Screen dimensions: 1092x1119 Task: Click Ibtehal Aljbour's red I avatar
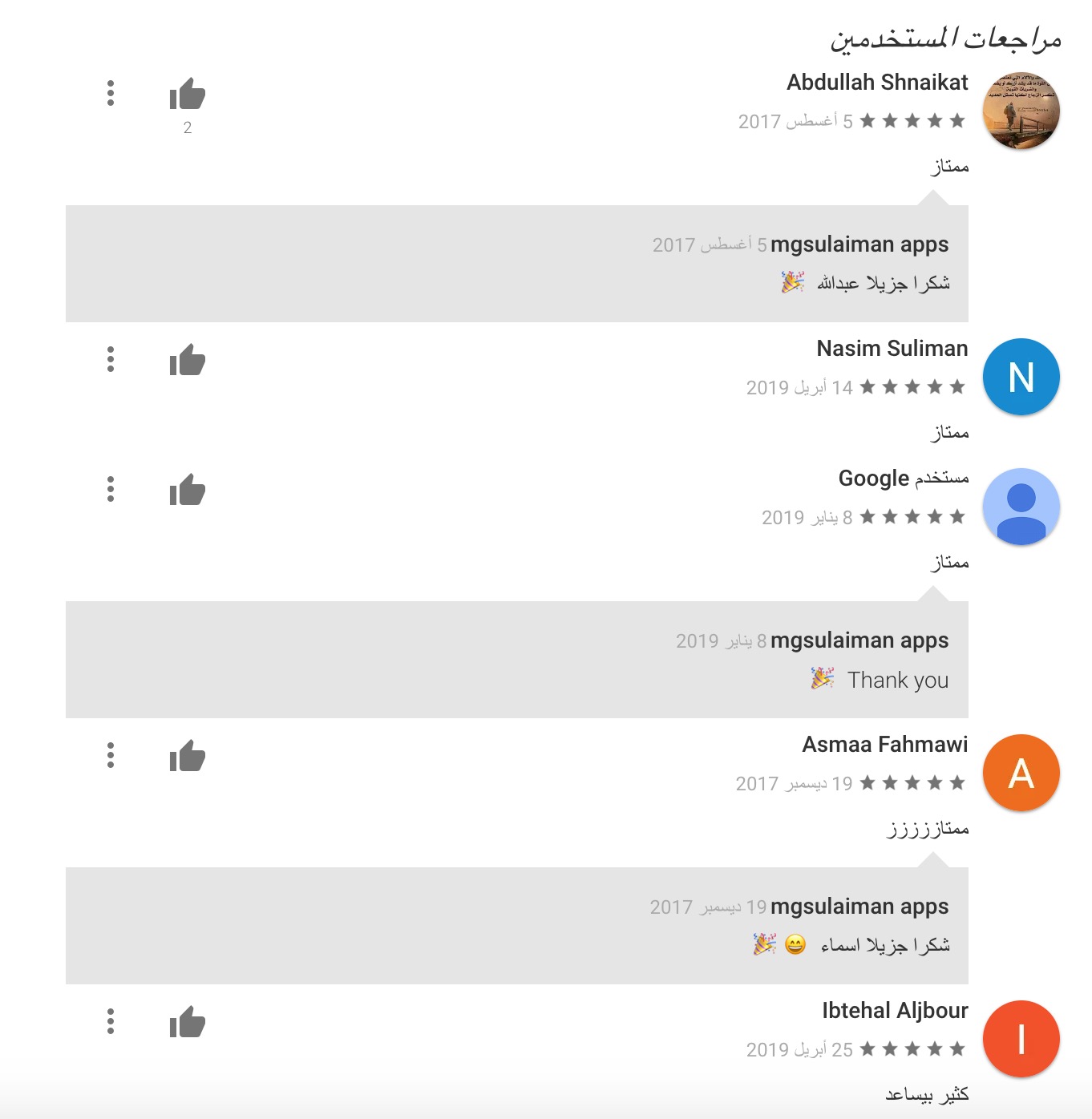[x=1021, y=1040]
